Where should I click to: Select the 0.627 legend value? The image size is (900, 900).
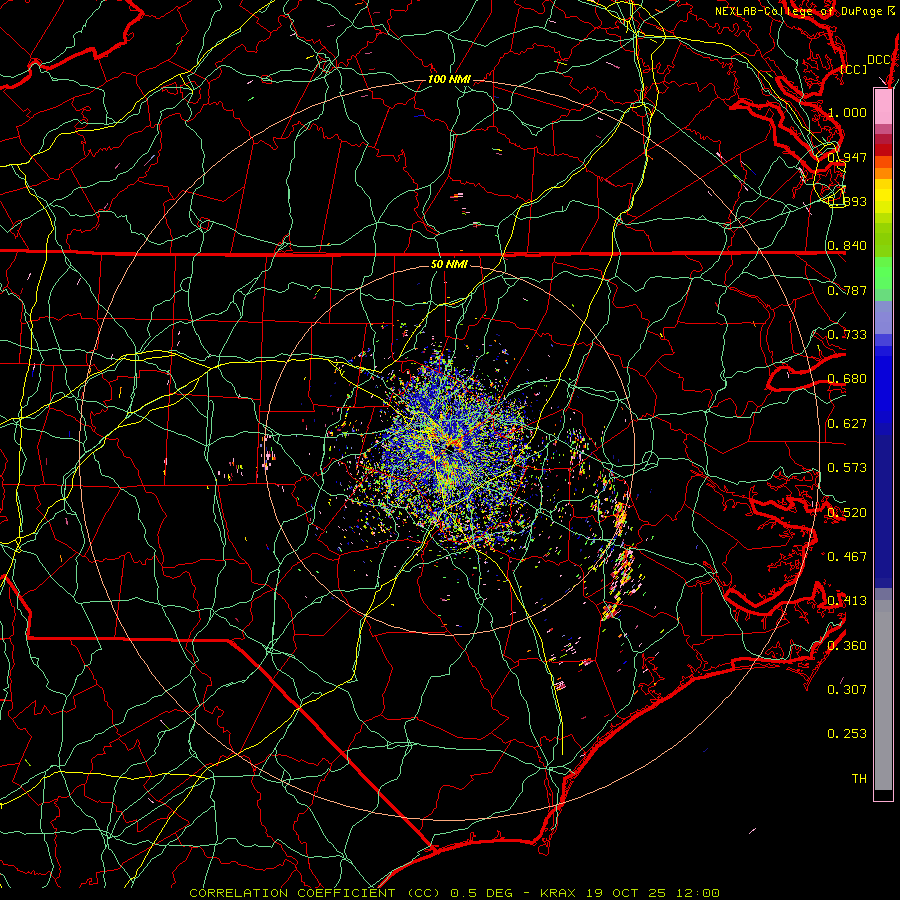(847, 424)
